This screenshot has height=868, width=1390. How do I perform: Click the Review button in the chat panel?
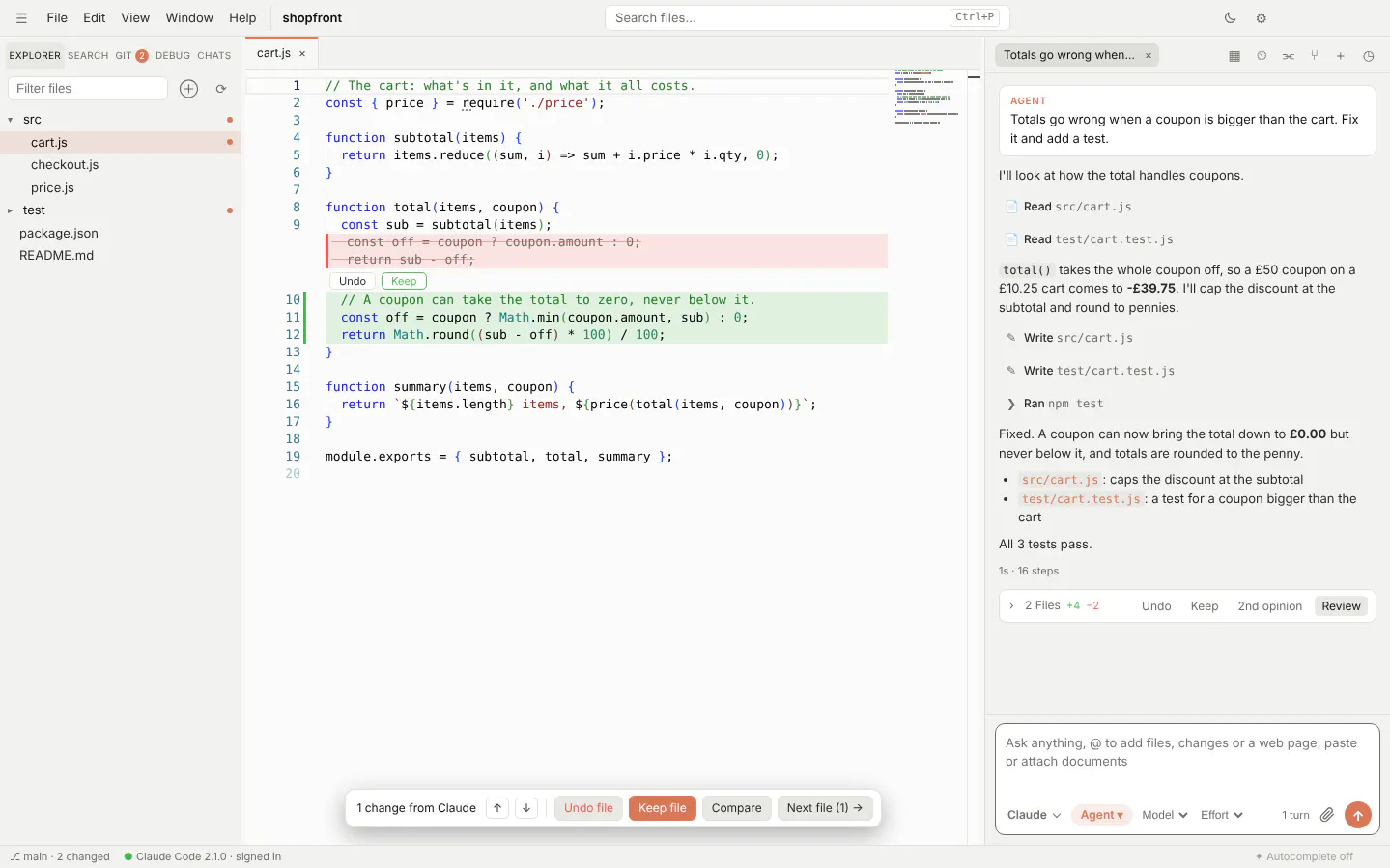pos(1341,606)
